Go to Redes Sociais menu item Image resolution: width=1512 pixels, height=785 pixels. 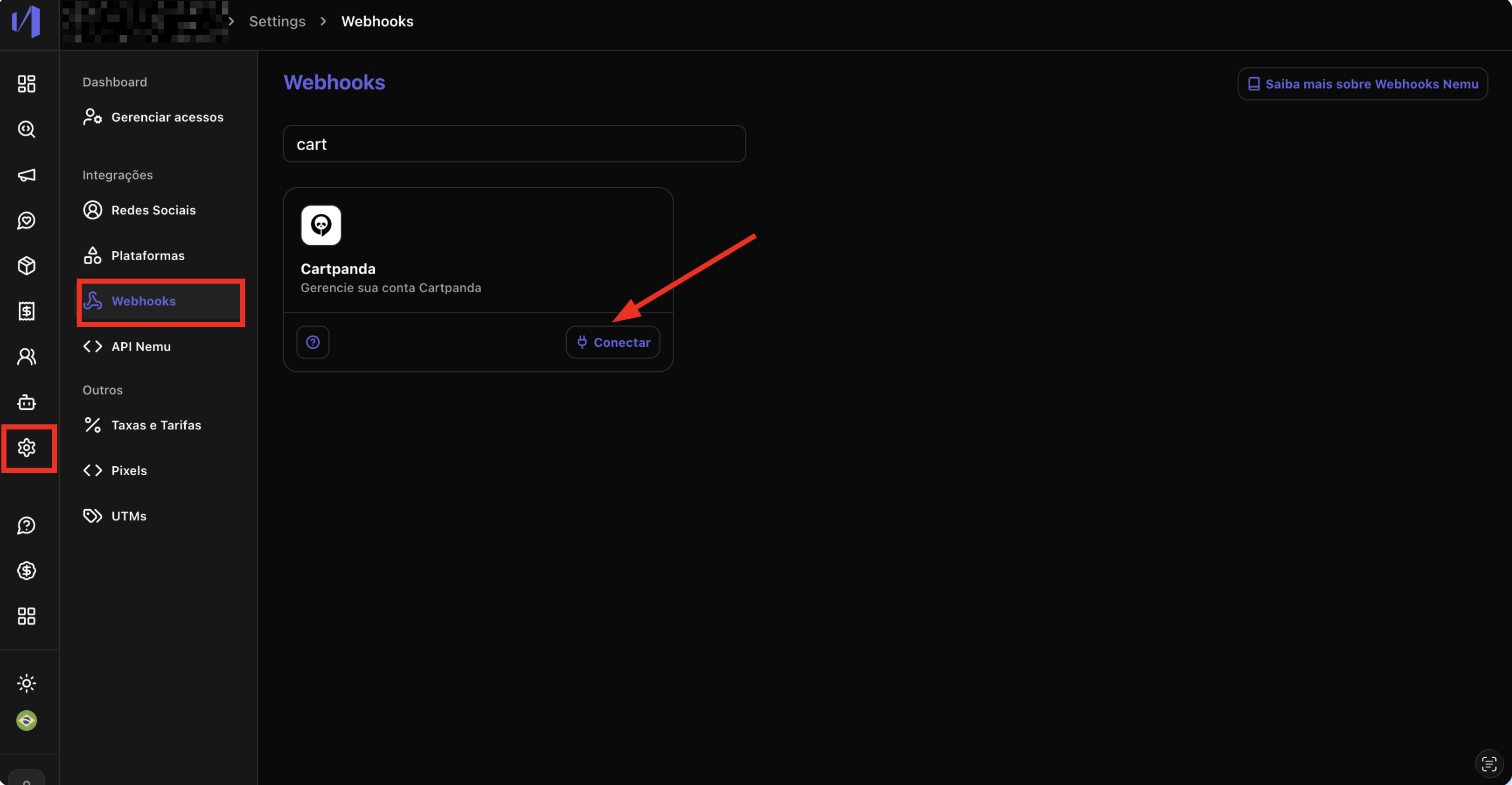pos(153,210)
